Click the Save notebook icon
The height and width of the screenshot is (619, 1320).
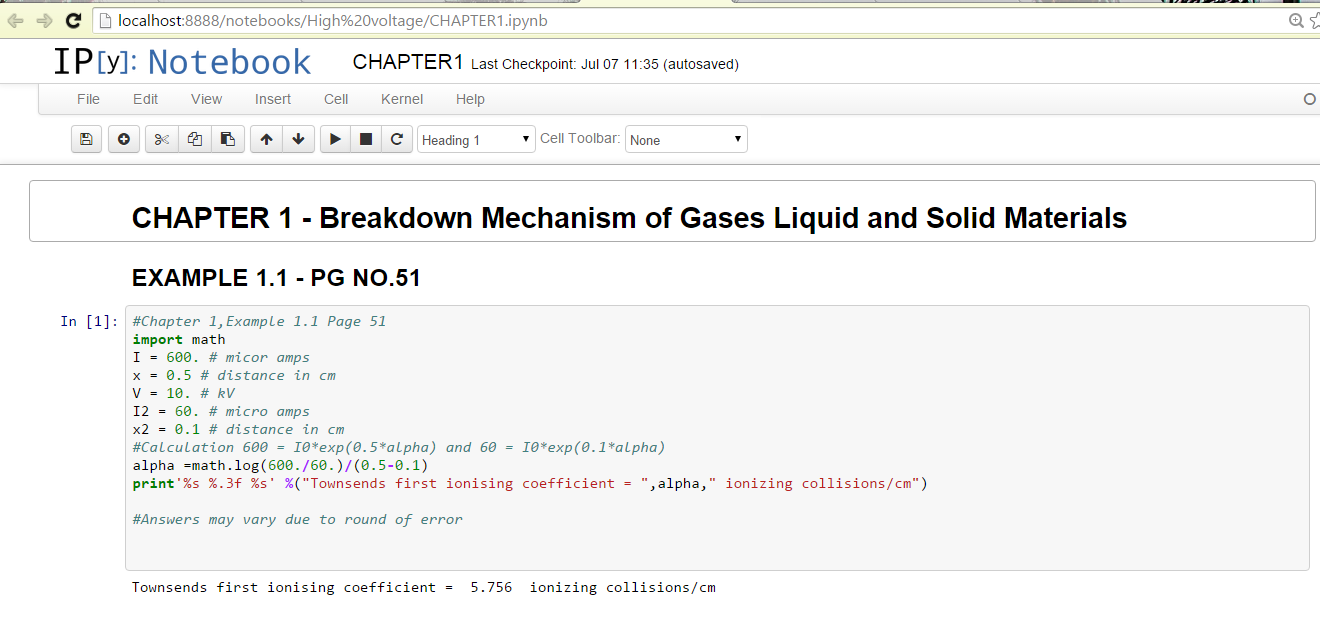click(x=86, y=140)
